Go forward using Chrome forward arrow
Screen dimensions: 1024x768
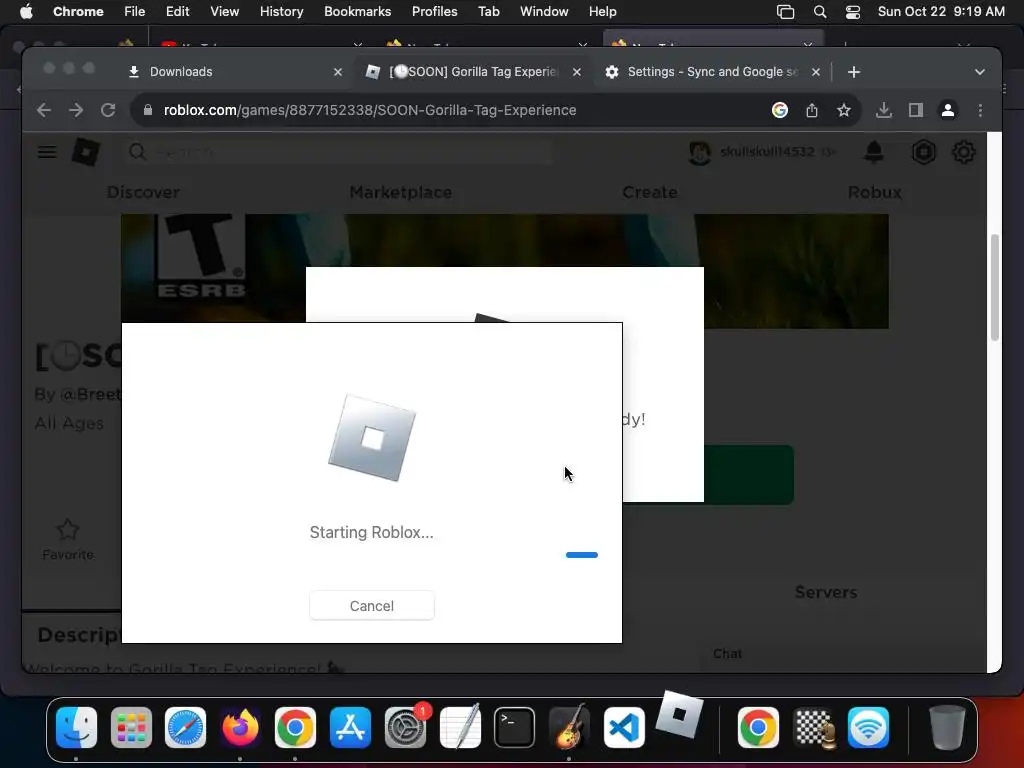76,110
